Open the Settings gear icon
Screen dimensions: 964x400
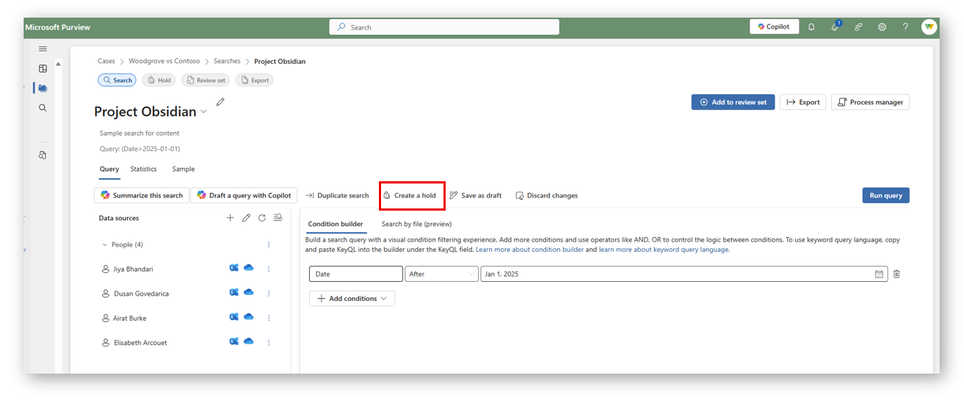(x=882, y=27)
